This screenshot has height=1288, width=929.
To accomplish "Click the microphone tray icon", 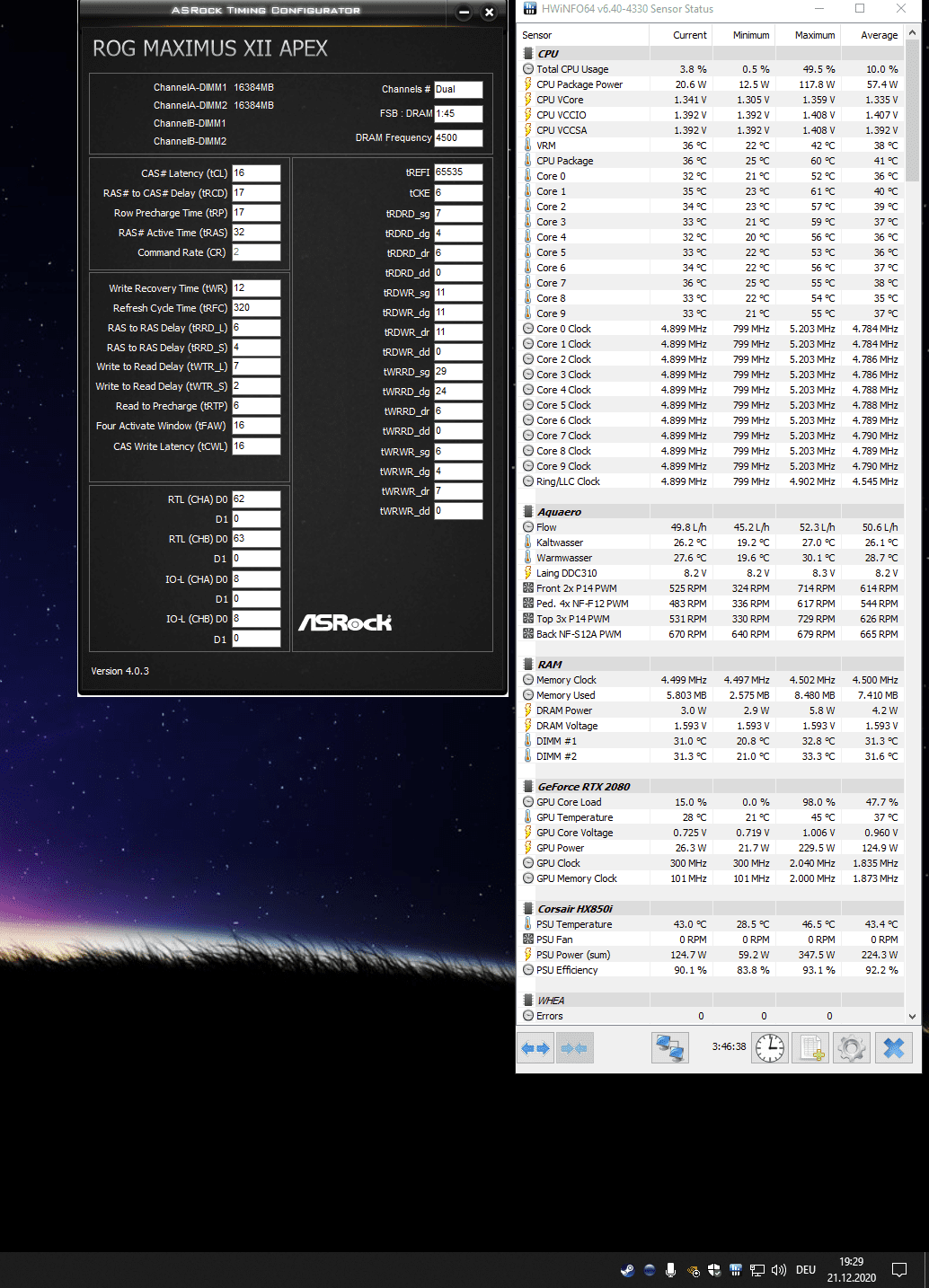I will coord(670,1270).
